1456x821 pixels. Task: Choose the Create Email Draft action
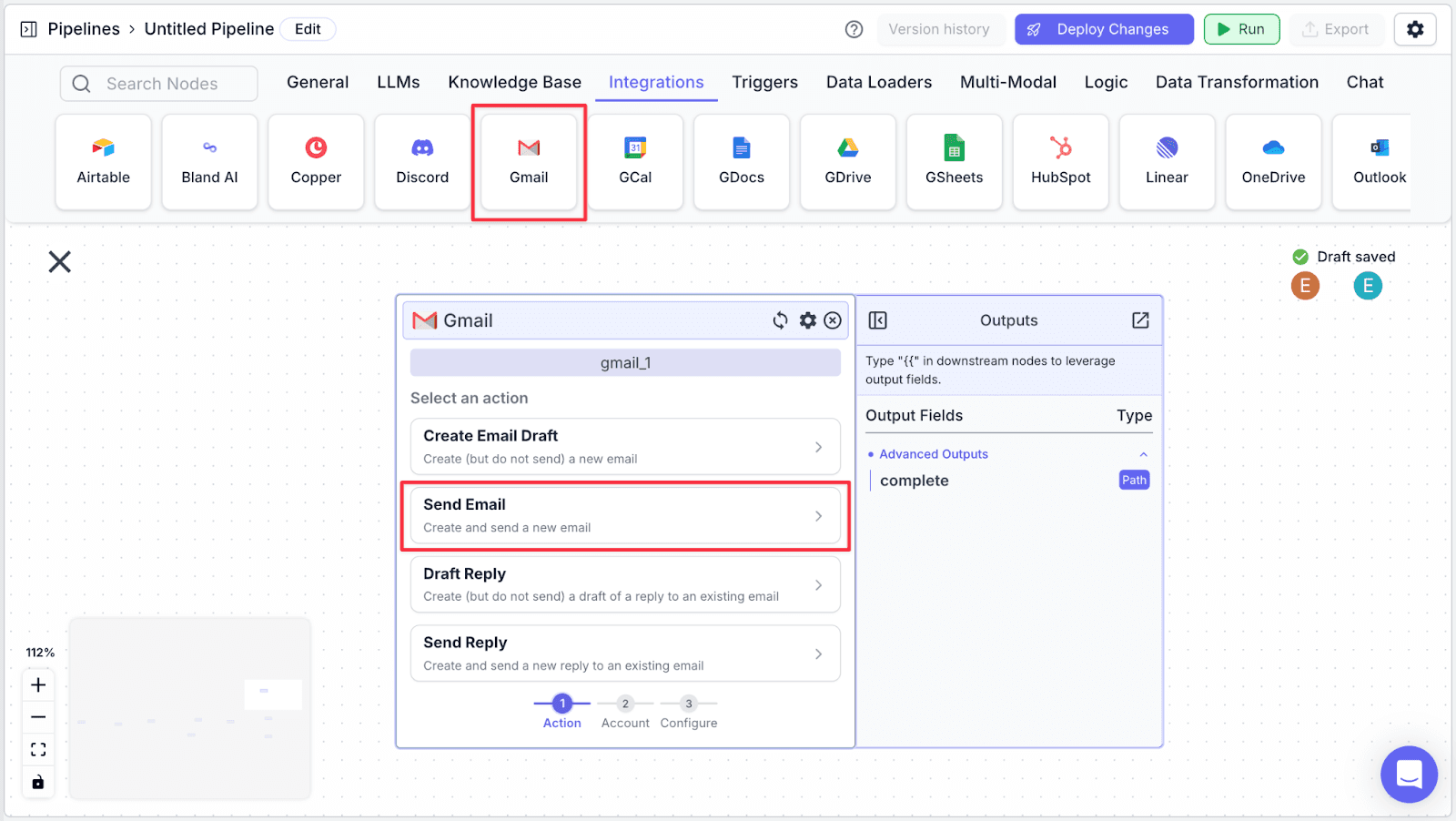pyautogui.click(x=625, y=447)
